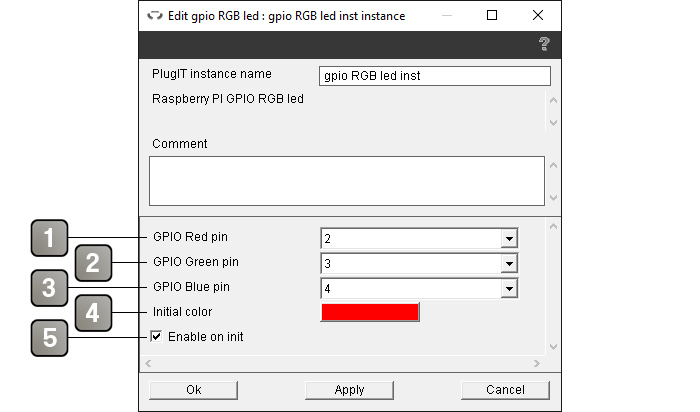Click the callout marker numbered 3

tap(50, 288)
